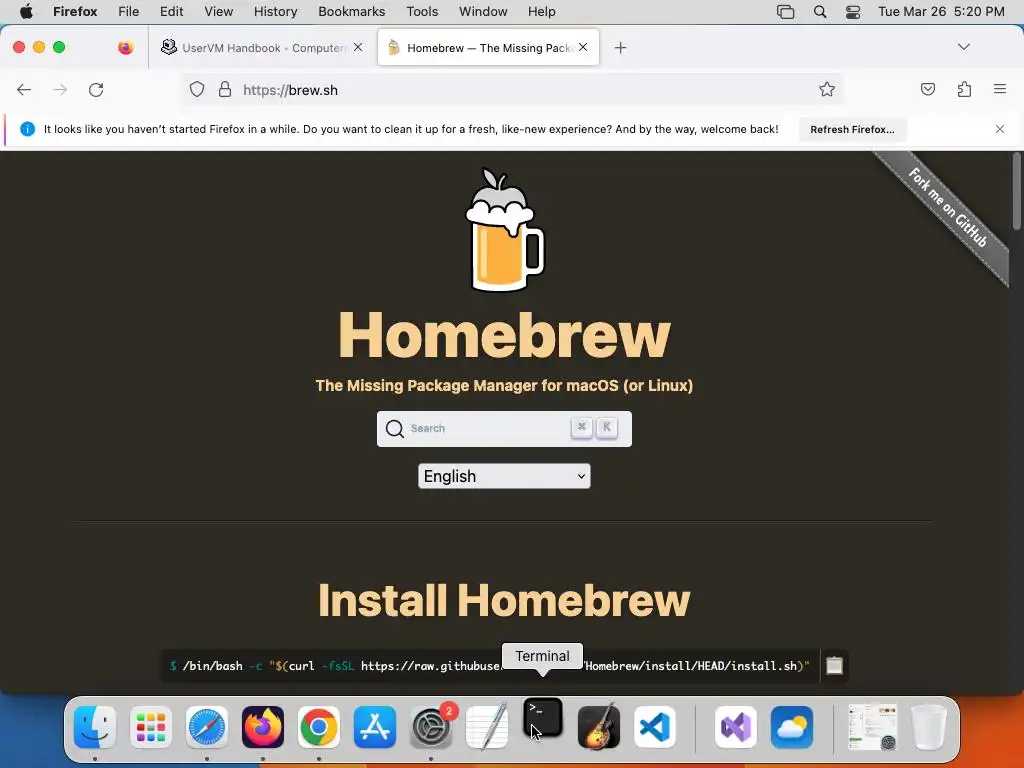
Task: Dismiss the Firefox notification bar
Action: coord(1000,129)
